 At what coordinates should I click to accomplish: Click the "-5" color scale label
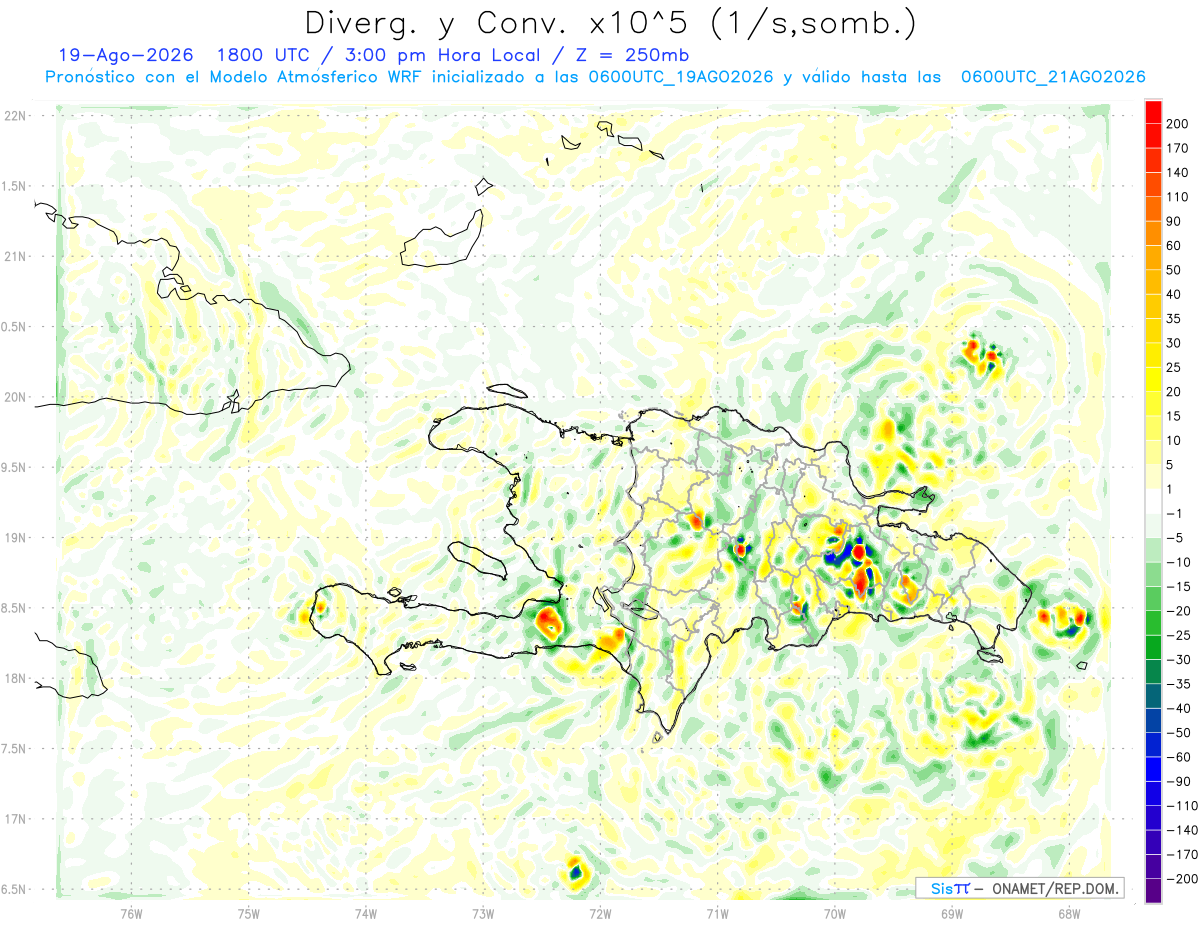(x=1175, y=537)
